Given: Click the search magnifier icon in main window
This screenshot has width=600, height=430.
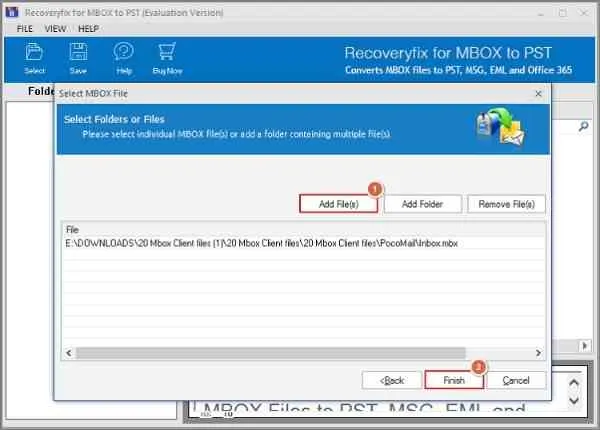Looking at the screenshot, I should (583, 126).
